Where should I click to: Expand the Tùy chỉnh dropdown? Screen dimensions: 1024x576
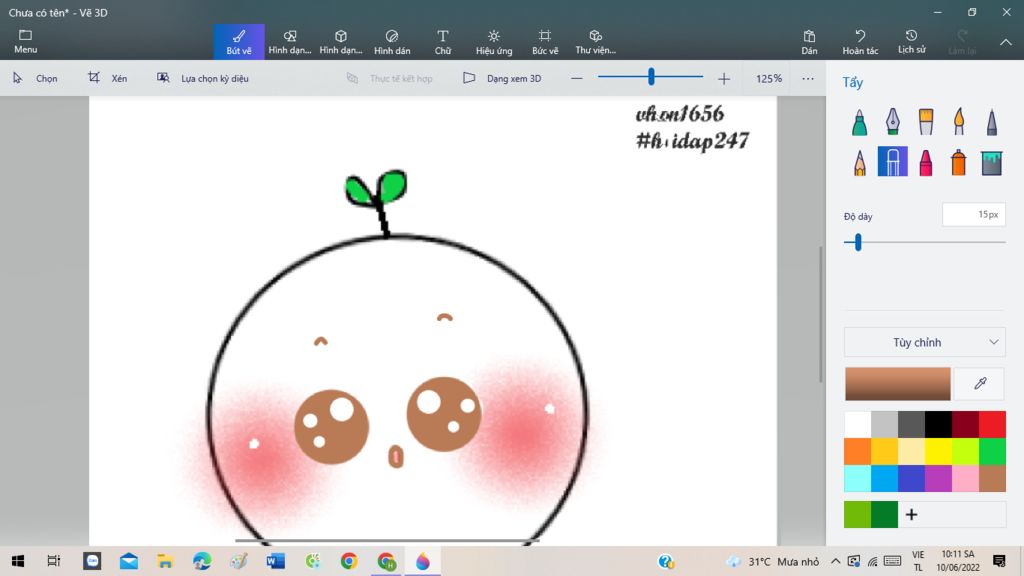point(925,342)
